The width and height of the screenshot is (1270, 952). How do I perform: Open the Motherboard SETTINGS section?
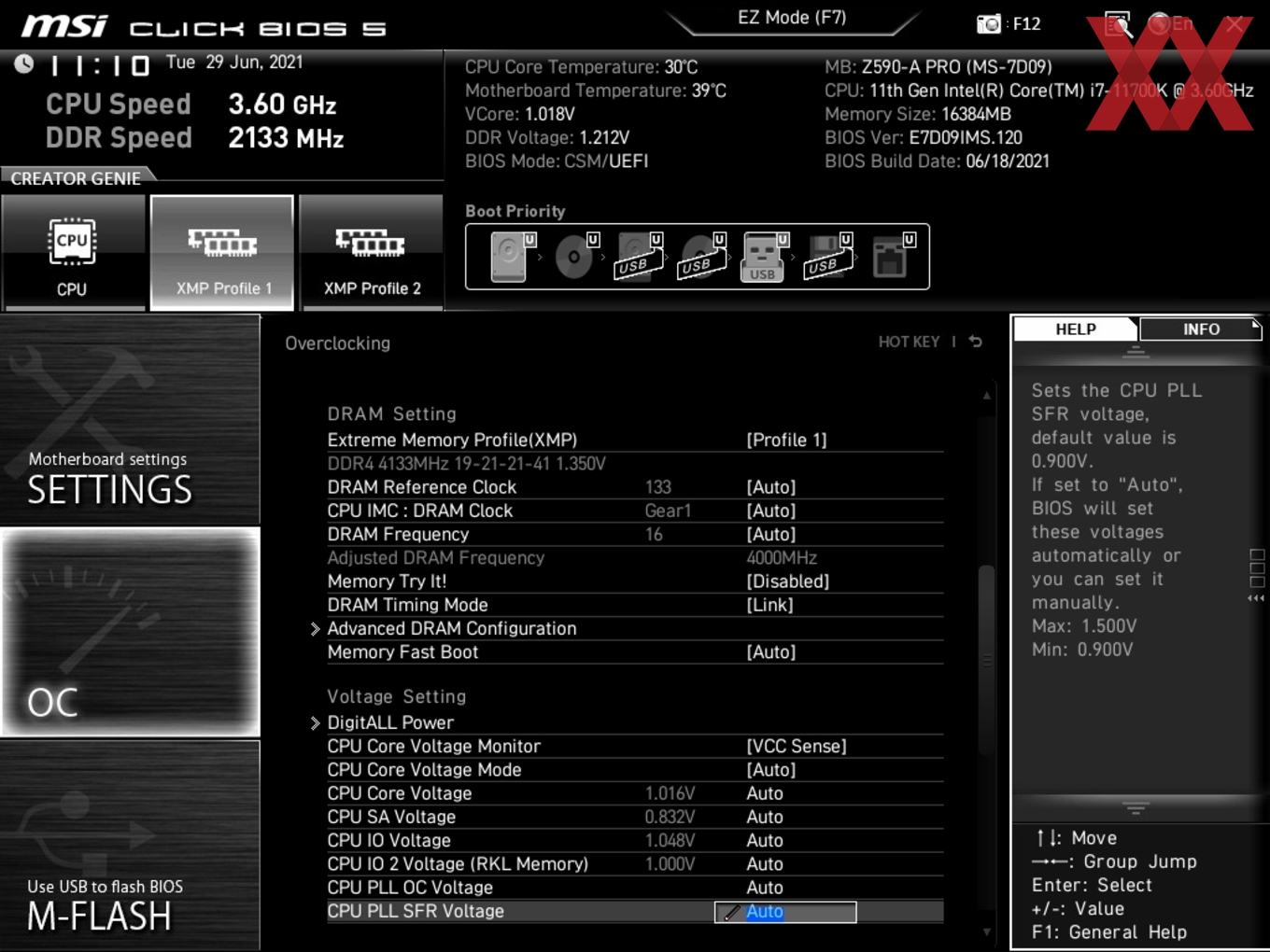(x=130, y=419)
